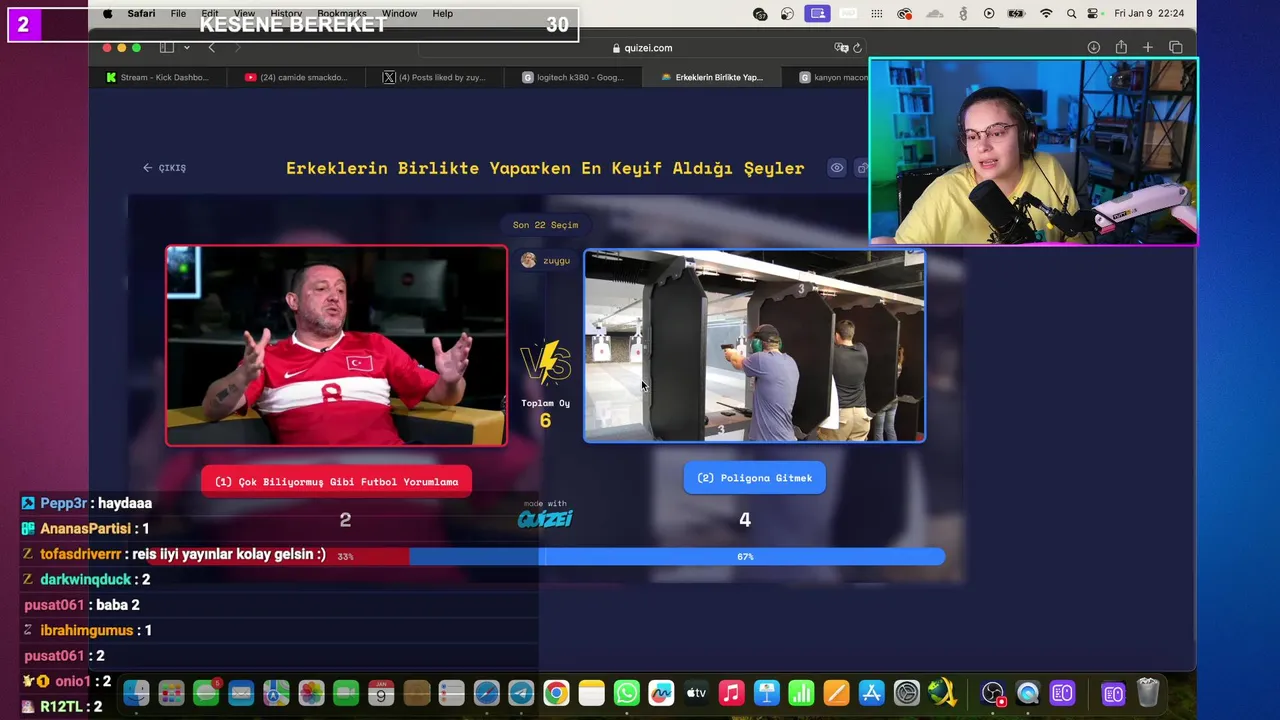The image size is (1280, 720).
Task: Vote '(2) Poligona Gitmek' button
Action: click(754, 478)
